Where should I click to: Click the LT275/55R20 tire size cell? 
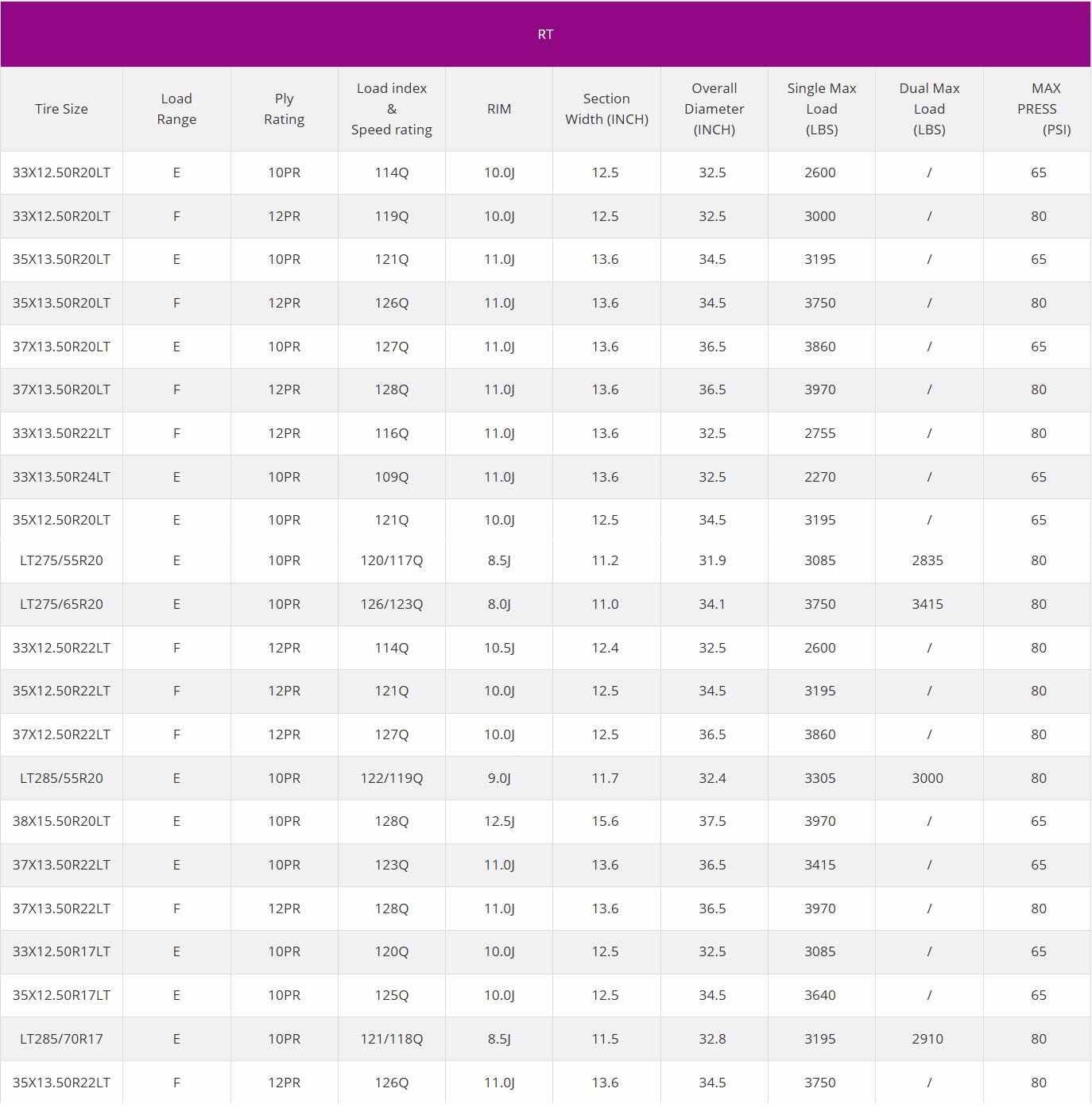pos(61,560)
